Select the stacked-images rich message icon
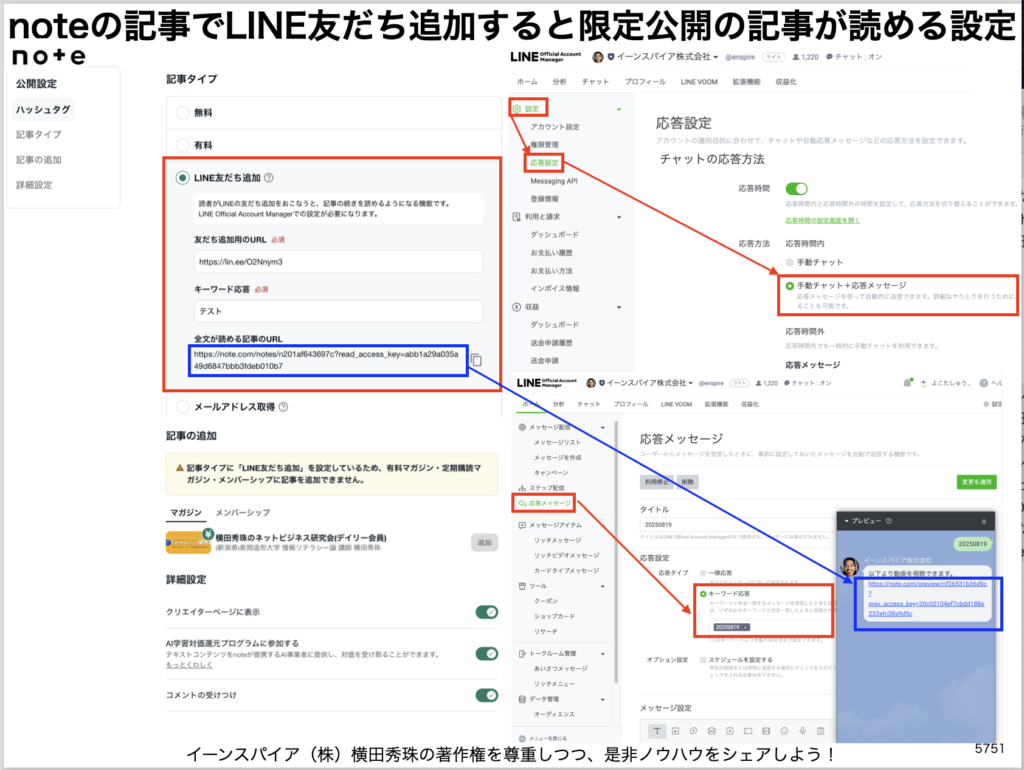1024x770 pixels. pyautogui.click(x=712, y=731)
